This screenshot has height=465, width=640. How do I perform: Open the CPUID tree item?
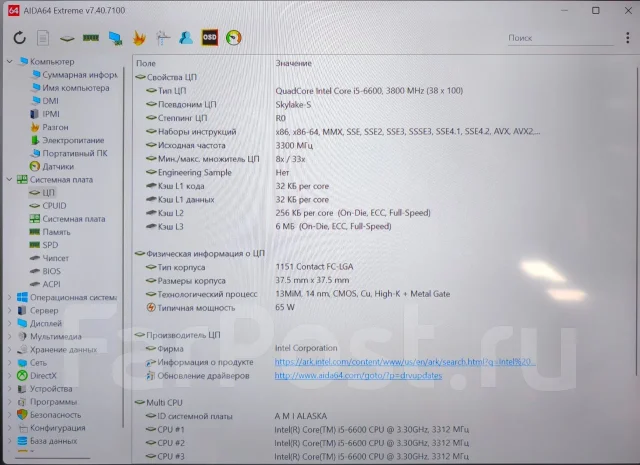[48, 205]
